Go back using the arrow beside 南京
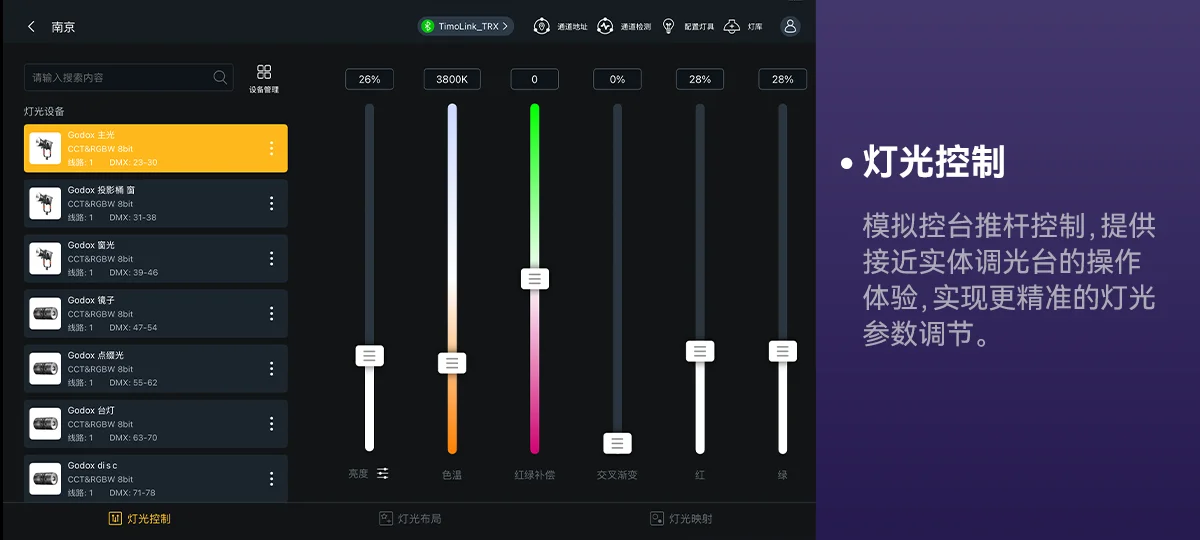1200x540 pixels. point(32,27)
